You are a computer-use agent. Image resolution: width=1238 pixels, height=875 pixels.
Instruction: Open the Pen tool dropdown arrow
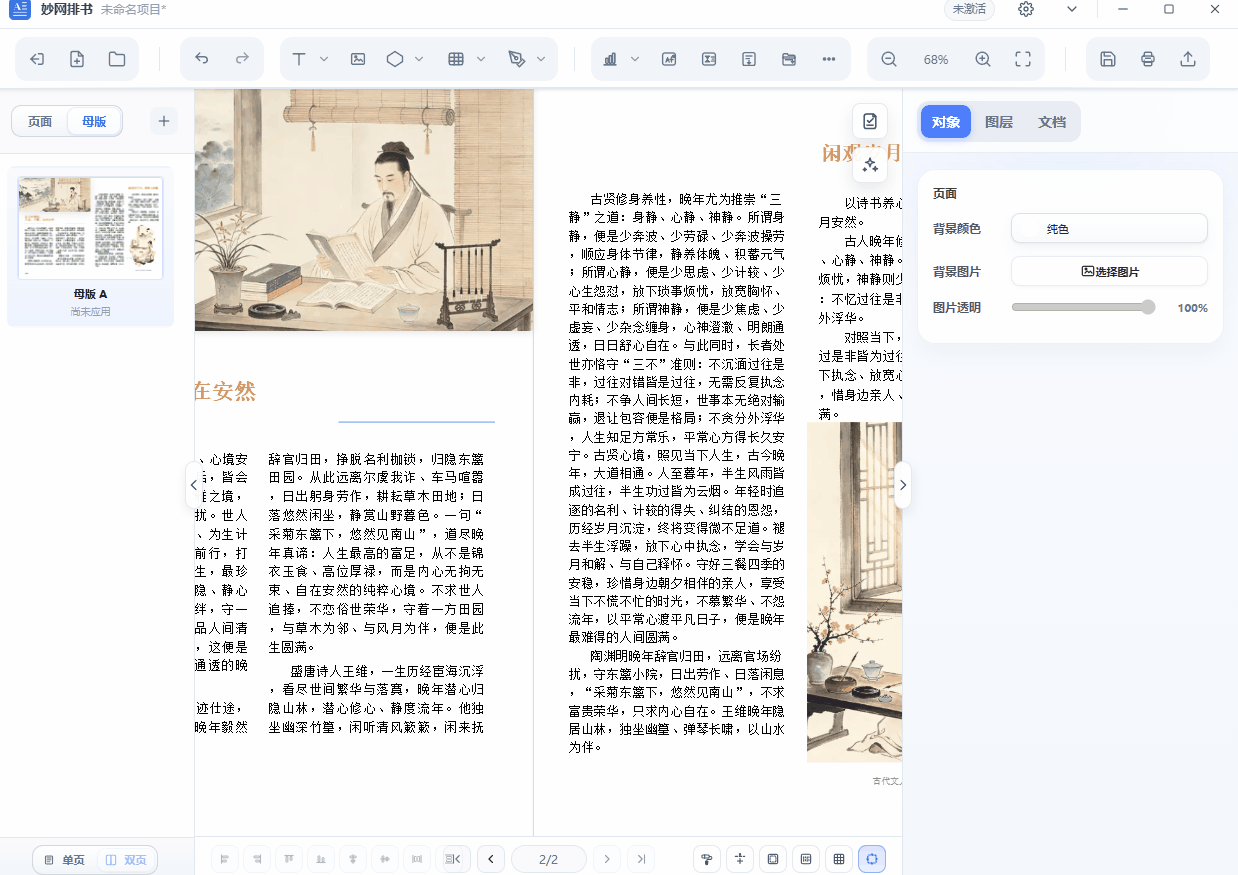pyautogui.click(x=541, y=59)
